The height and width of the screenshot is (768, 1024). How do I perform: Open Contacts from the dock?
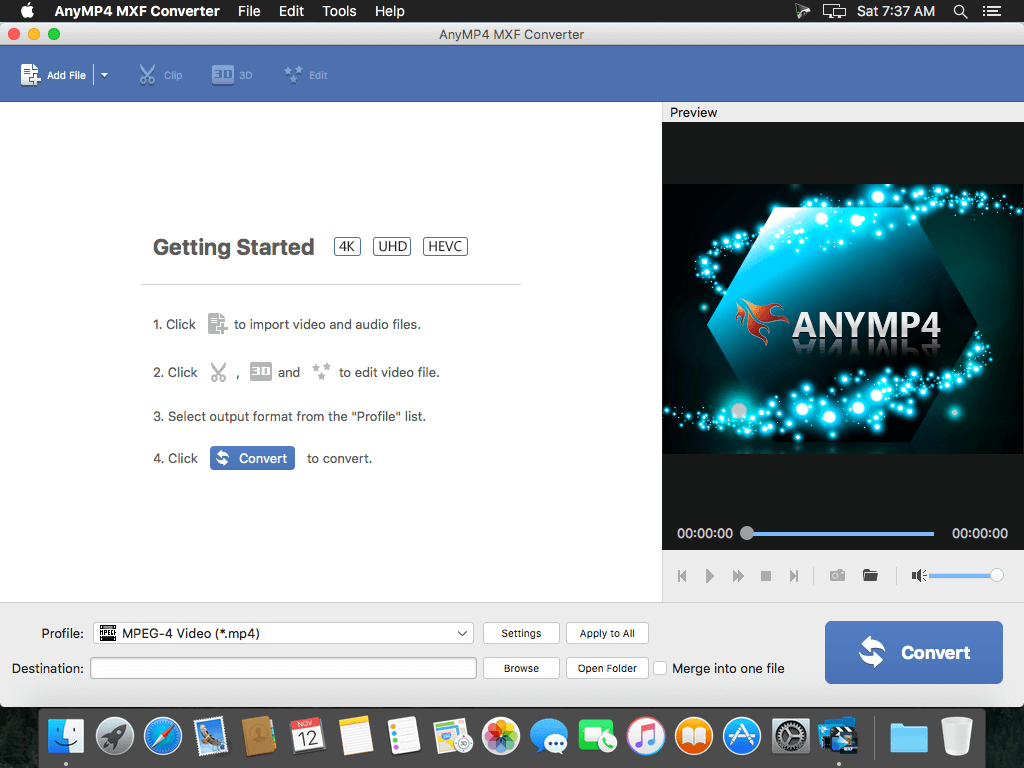pyautogui.click(x=259, y=737)
